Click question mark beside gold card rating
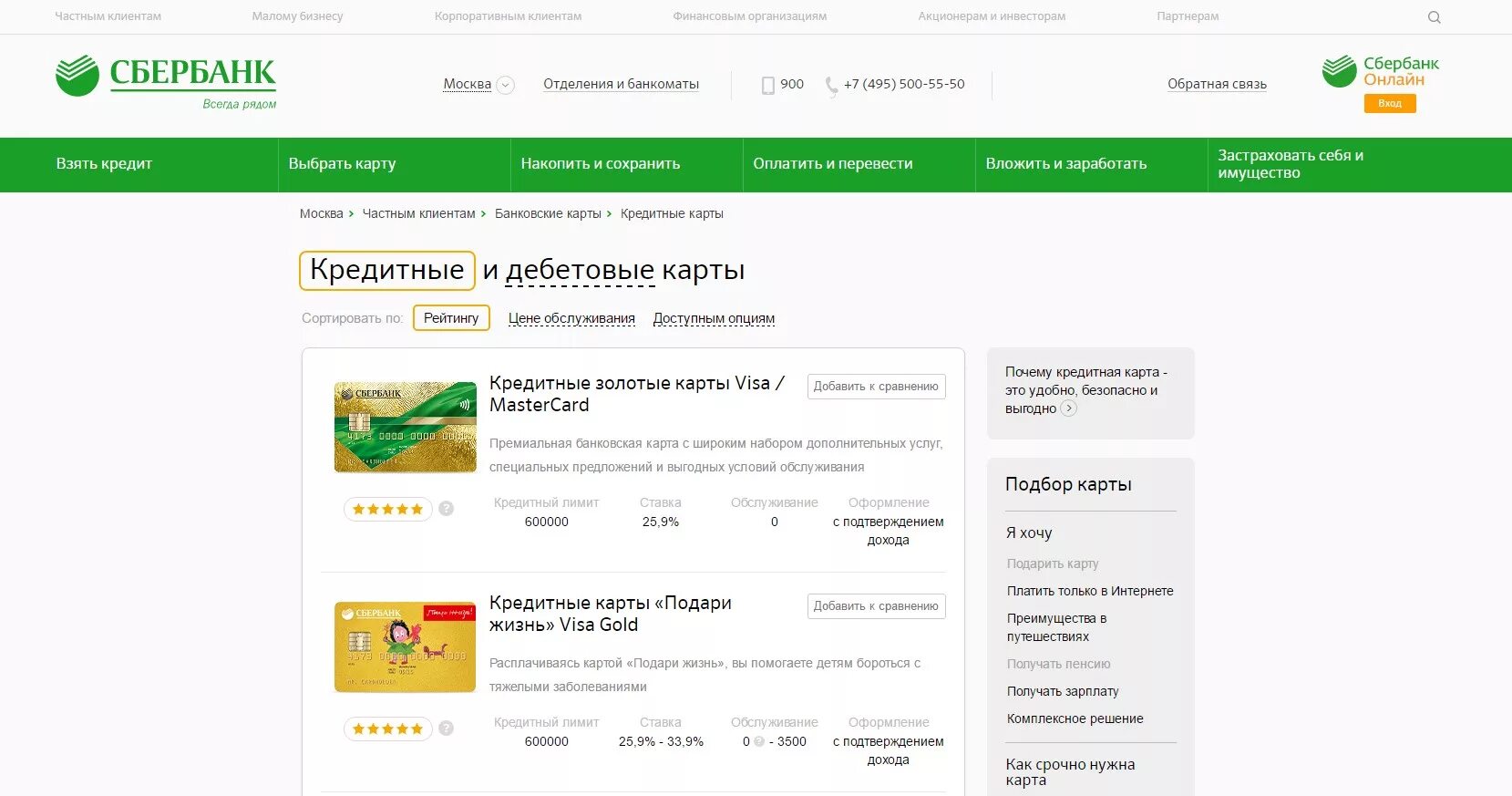The image size is (1512, 796). pyautogui.click(x=446, y=509)
